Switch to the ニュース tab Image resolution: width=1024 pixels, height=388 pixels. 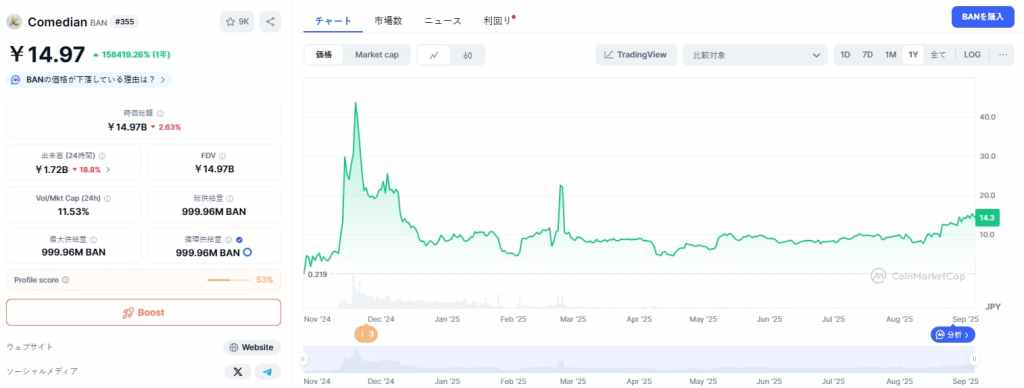443,21
